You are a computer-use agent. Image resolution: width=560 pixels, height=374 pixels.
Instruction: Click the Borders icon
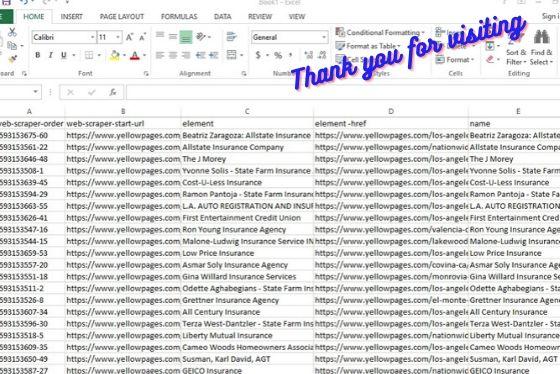[x=89, y=55]
